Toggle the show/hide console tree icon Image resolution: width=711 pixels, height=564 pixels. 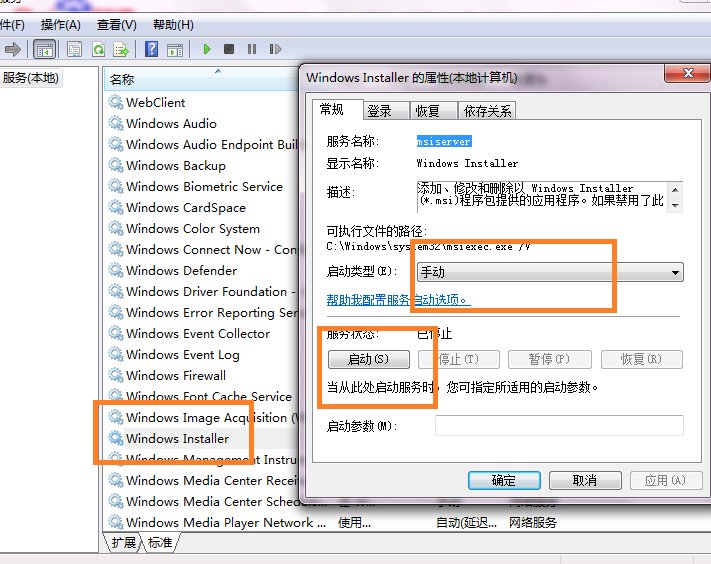pyautogui.click(x=44, y=49)
